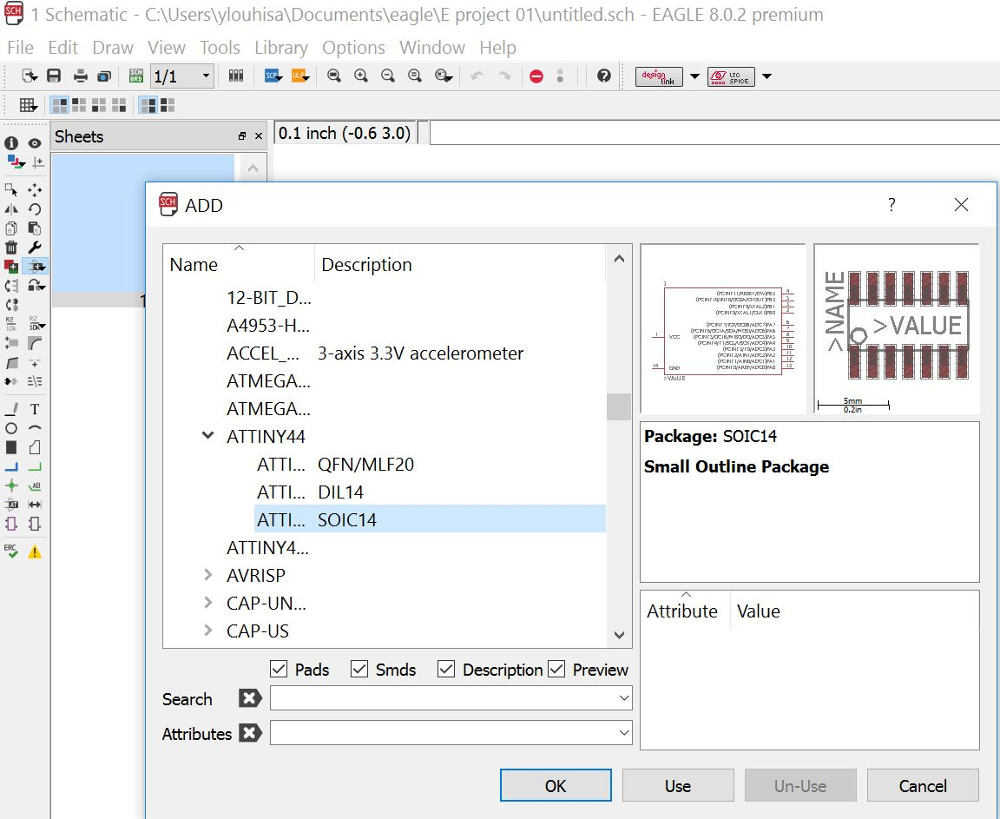Click the OK button
The height and width of the screenshot is (819, 1000).
(555, 785)
